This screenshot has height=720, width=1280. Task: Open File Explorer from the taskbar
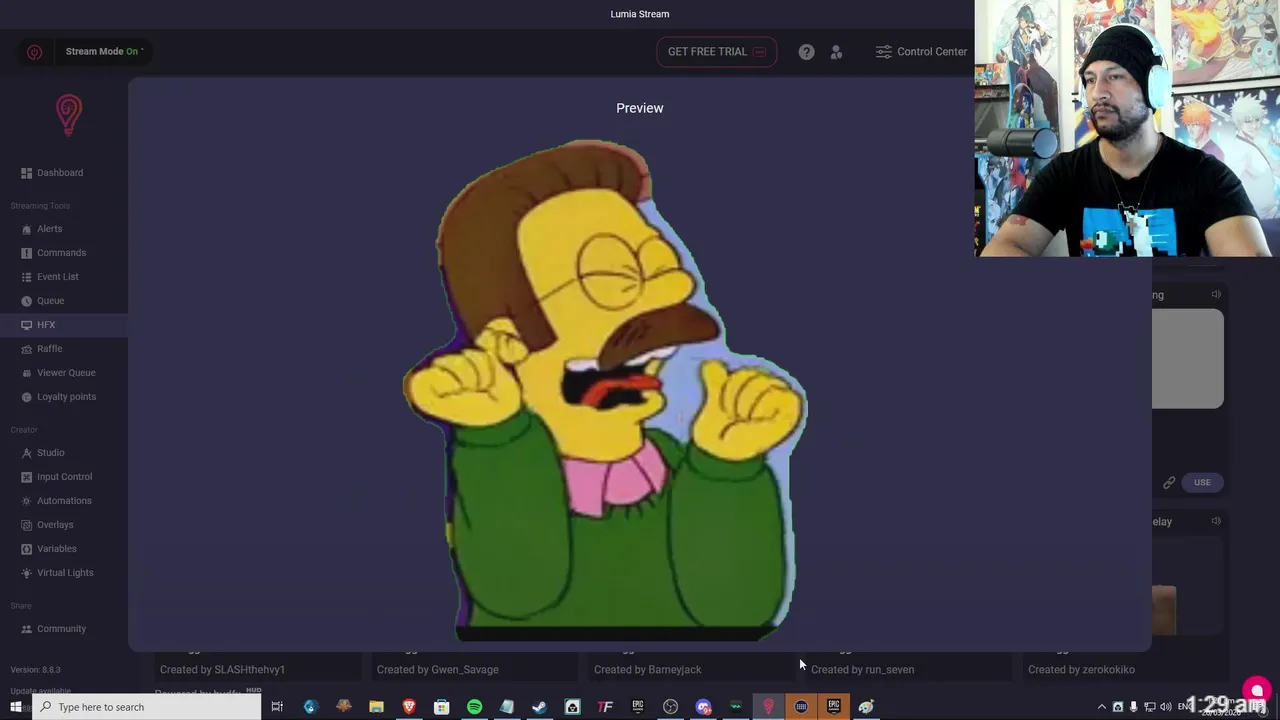click(376, 707)
